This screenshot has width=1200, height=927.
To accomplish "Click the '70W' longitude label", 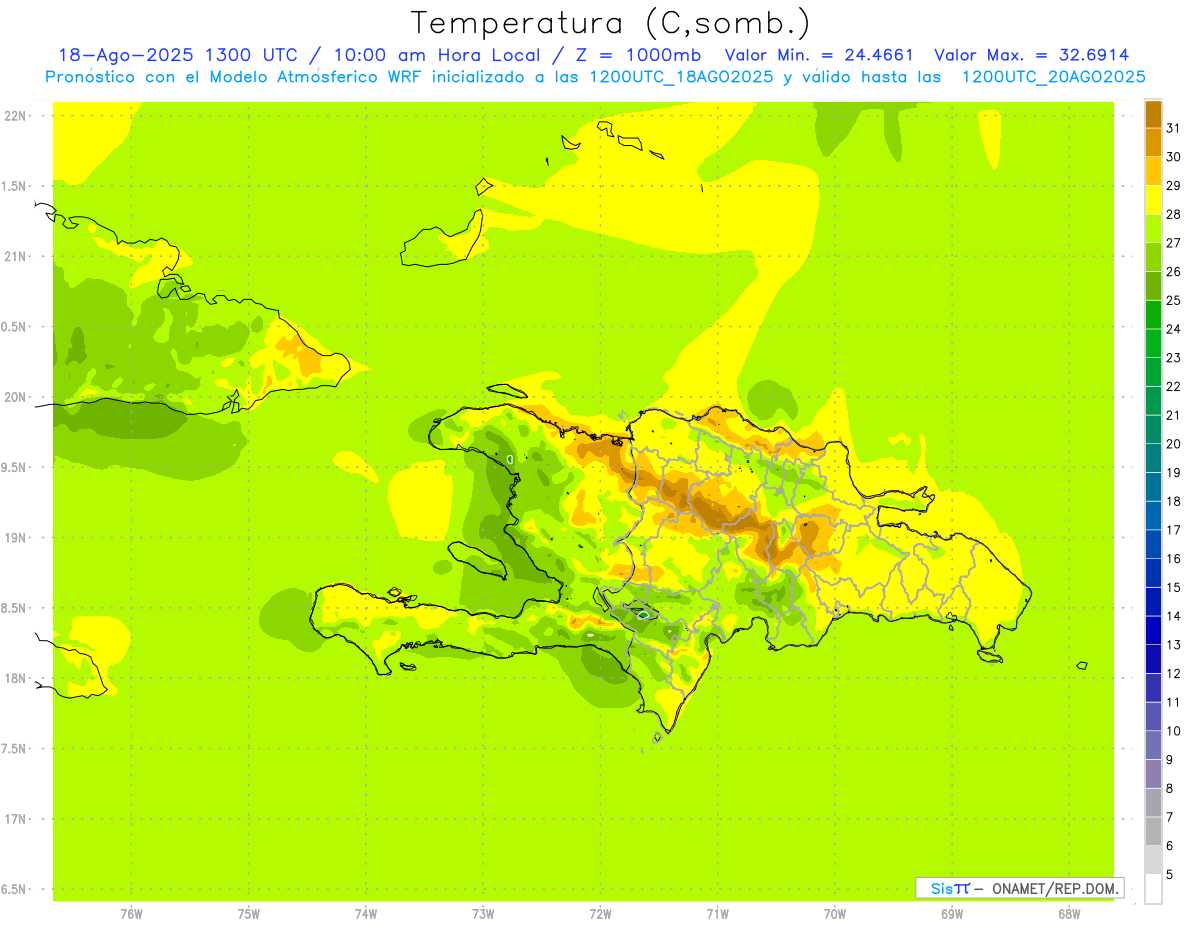I will [835, 914].
